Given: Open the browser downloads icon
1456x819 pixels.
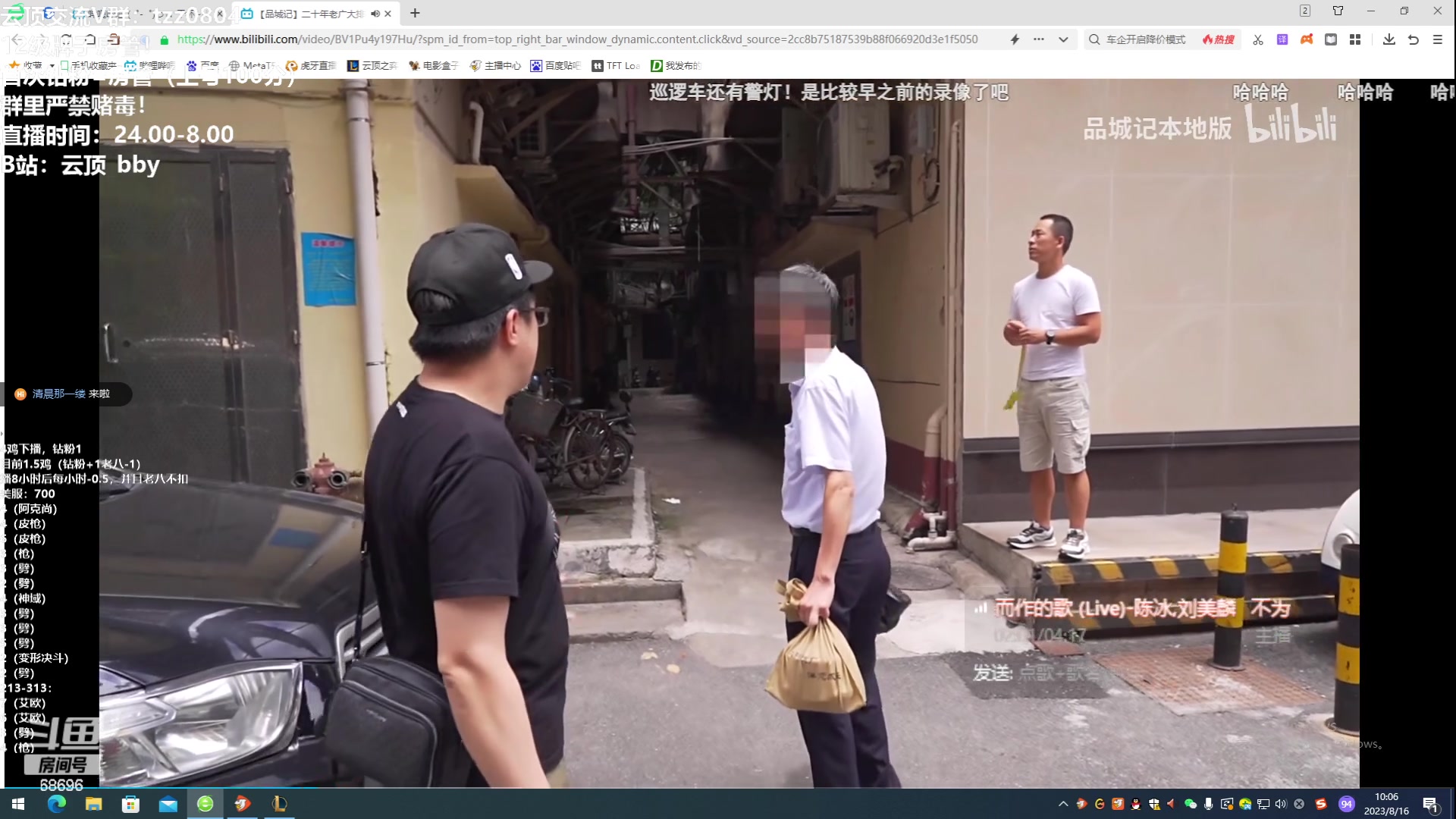Looking at the screenshot, I should [x=1389, y=39].
